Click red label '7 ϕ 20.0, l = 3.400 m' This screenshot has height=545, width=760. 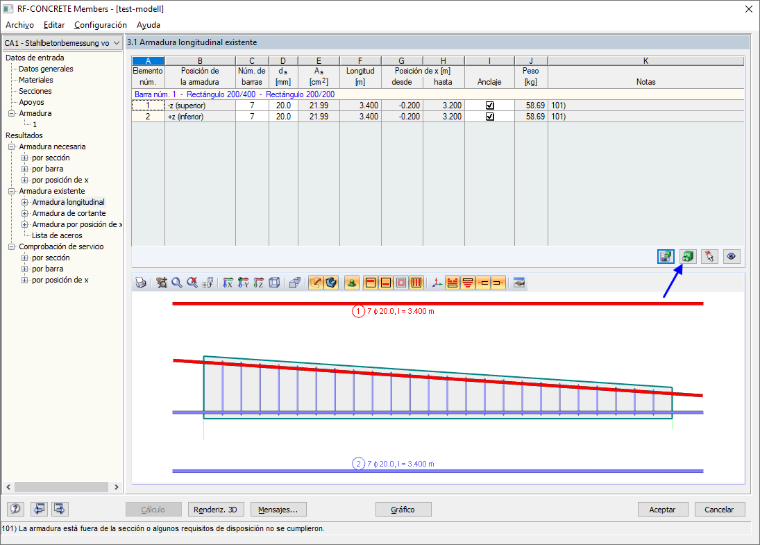coord(400,311)
